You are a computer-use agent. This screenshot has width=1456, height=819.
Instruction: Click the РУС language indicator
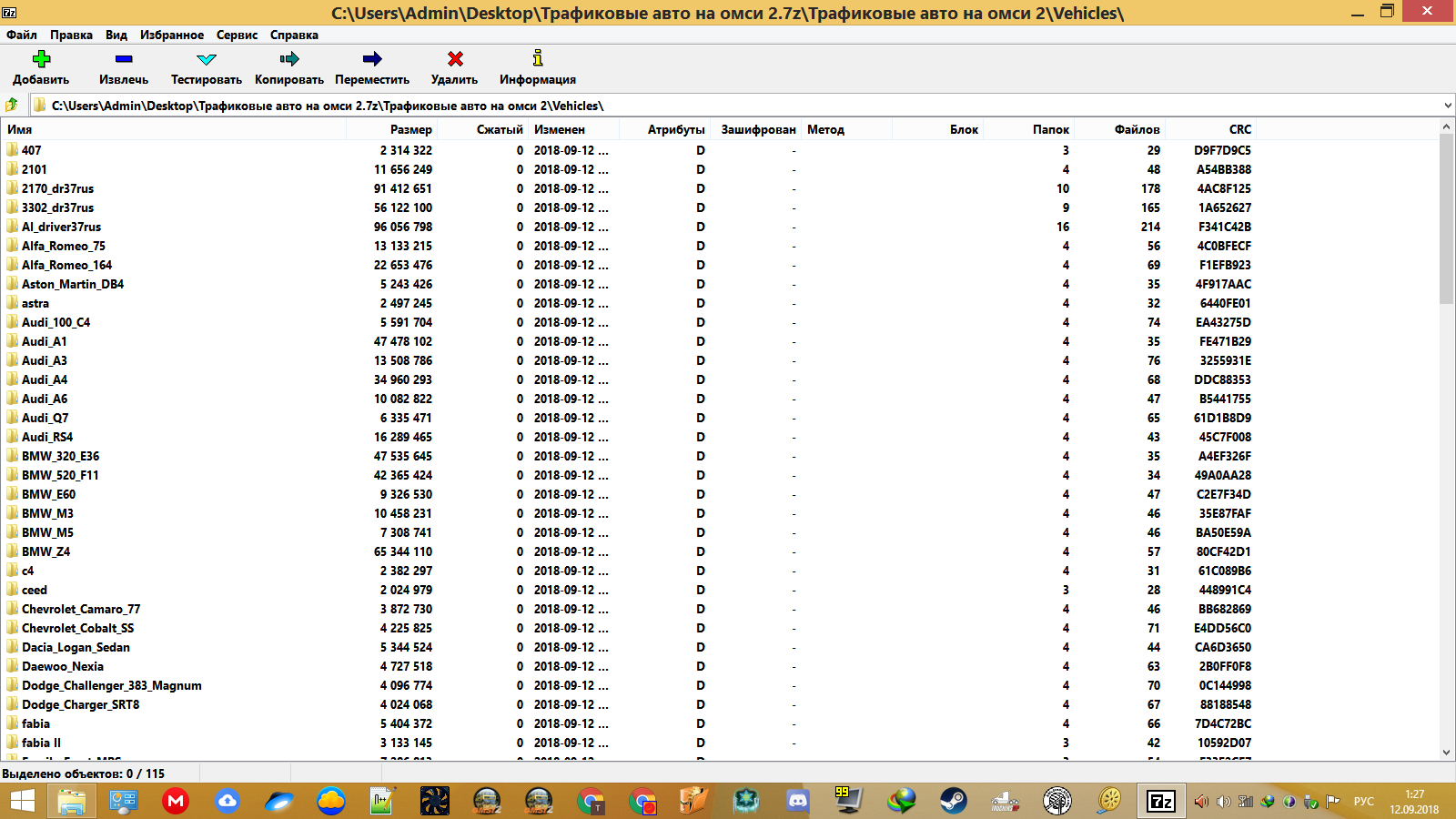(x=1363, y=802)
